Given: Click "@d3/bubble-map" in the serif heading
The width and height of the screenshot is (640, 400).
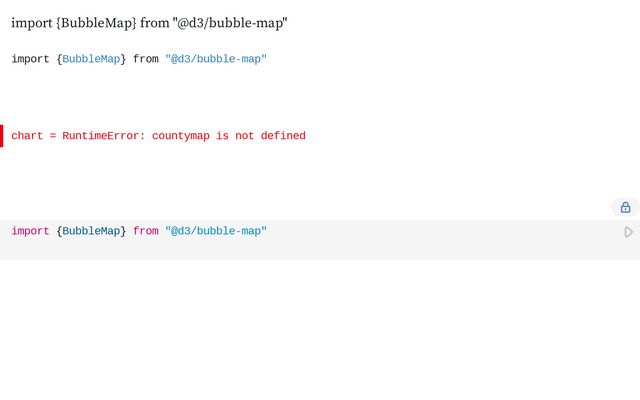Looking at the screenshot, I should tap(230, 23).
